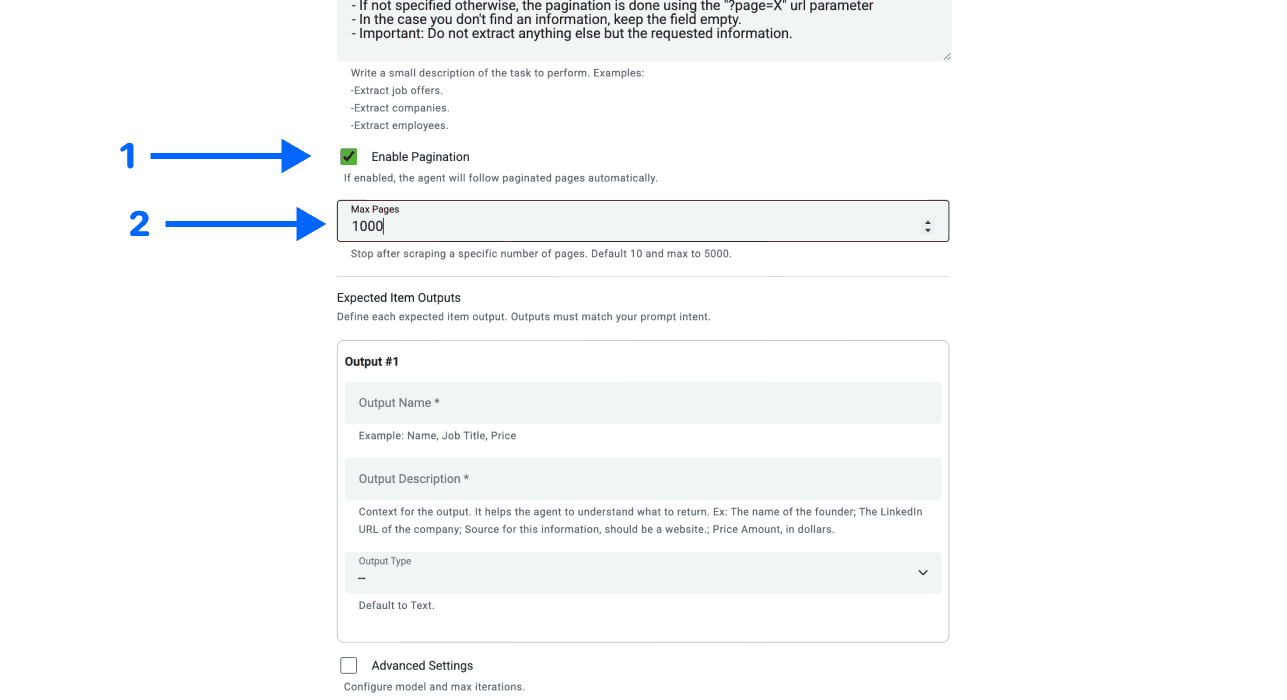Focus the Output Name input field
Viewport: 1287px width, 700px height.
(x=643, y=402)
